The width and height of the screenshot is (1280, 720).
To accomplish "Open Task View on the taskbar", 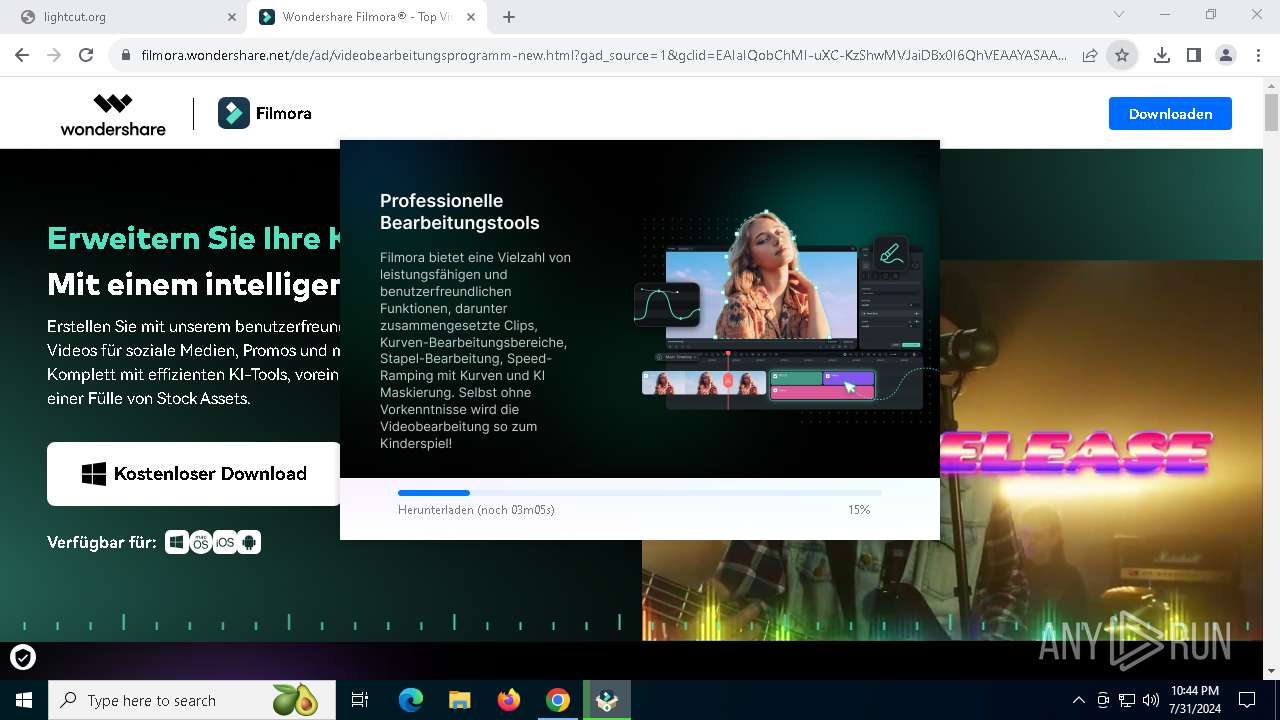I will (x=360, y=700).
